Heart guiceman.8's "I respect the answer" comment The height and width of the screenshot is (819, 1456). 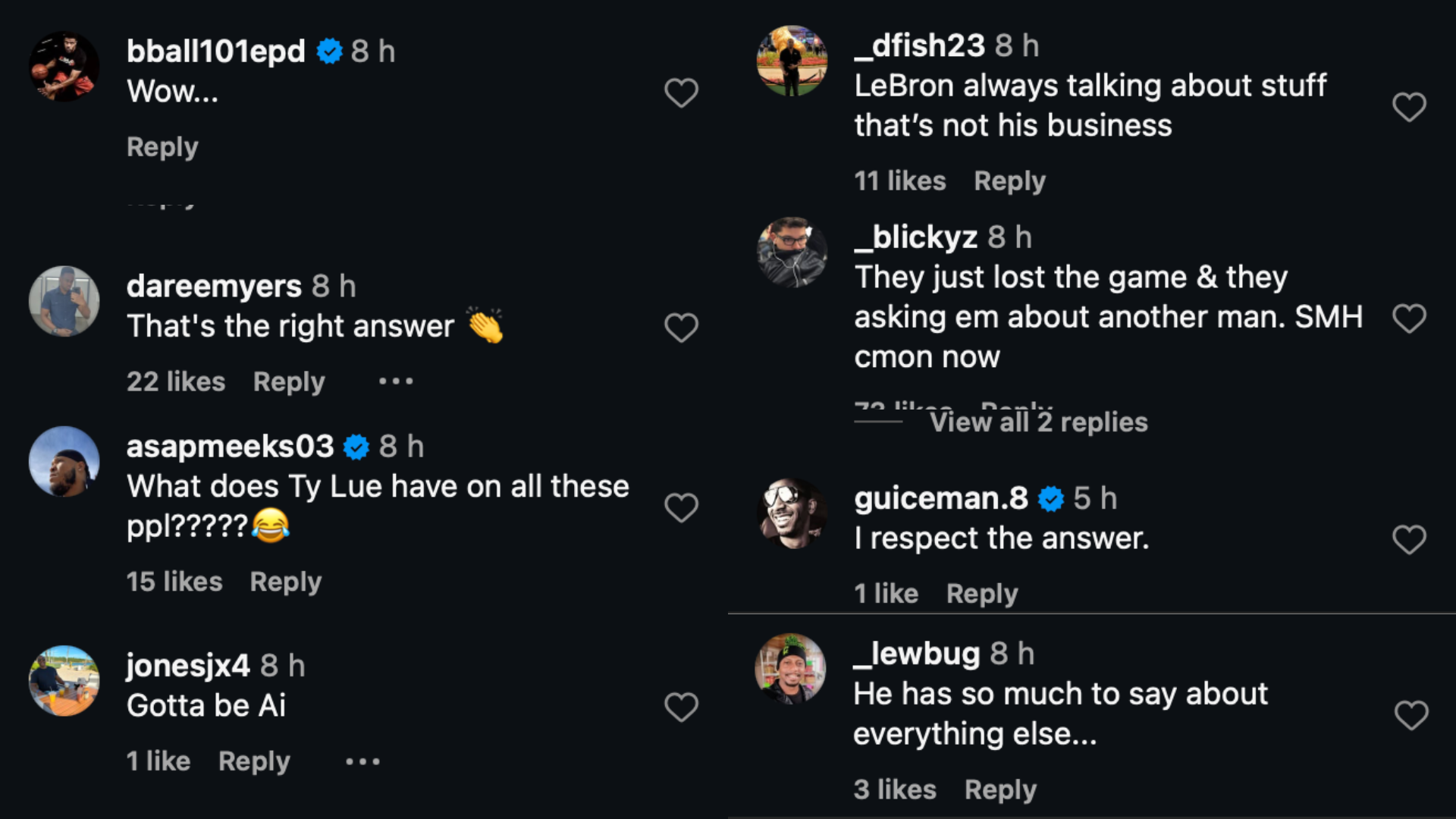click(1409, 540)
